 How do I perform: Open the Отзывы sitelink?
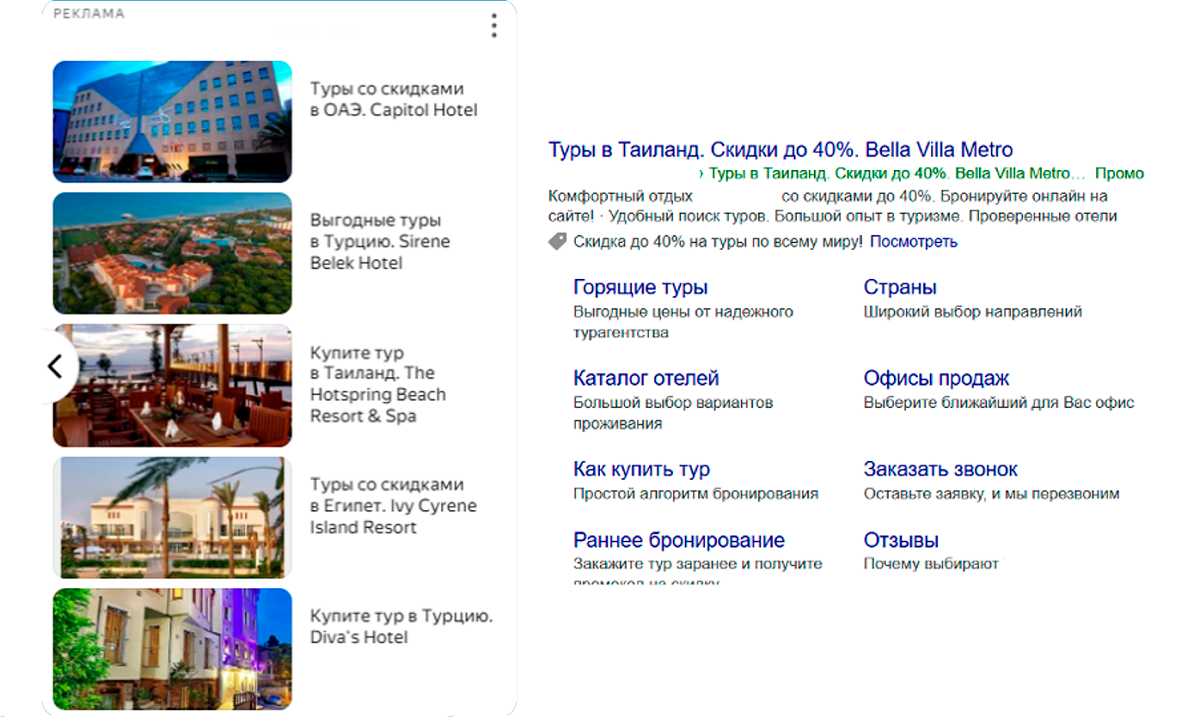899,540
